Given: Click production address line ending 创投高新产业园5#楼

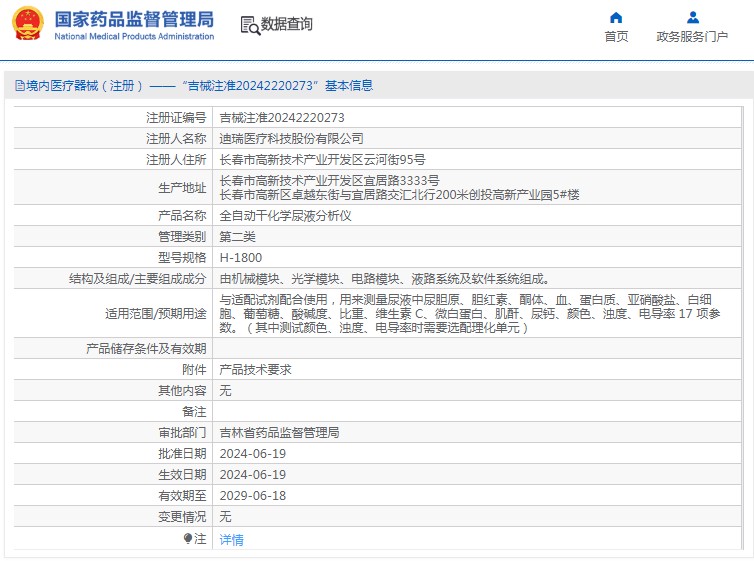Looking at the screenshot, I should pos(400,195).
